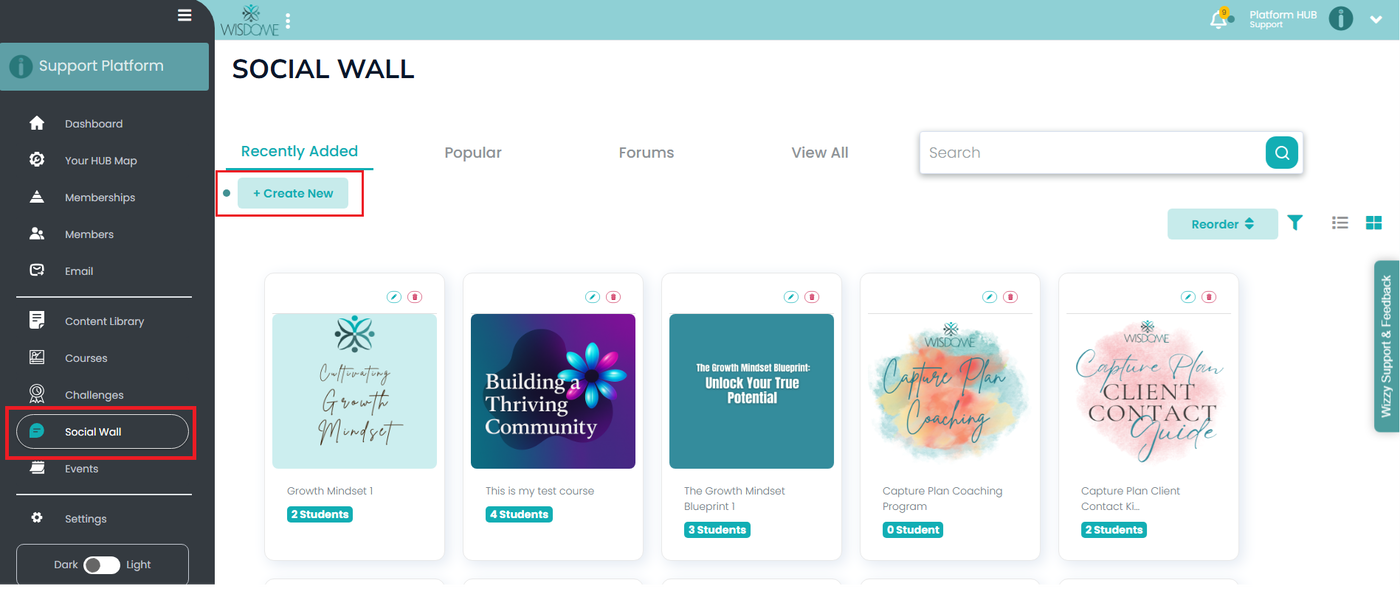Open the Reorder dropdown button
Viewport: 1400px width, 608px height.
[x=1222, y=224]
